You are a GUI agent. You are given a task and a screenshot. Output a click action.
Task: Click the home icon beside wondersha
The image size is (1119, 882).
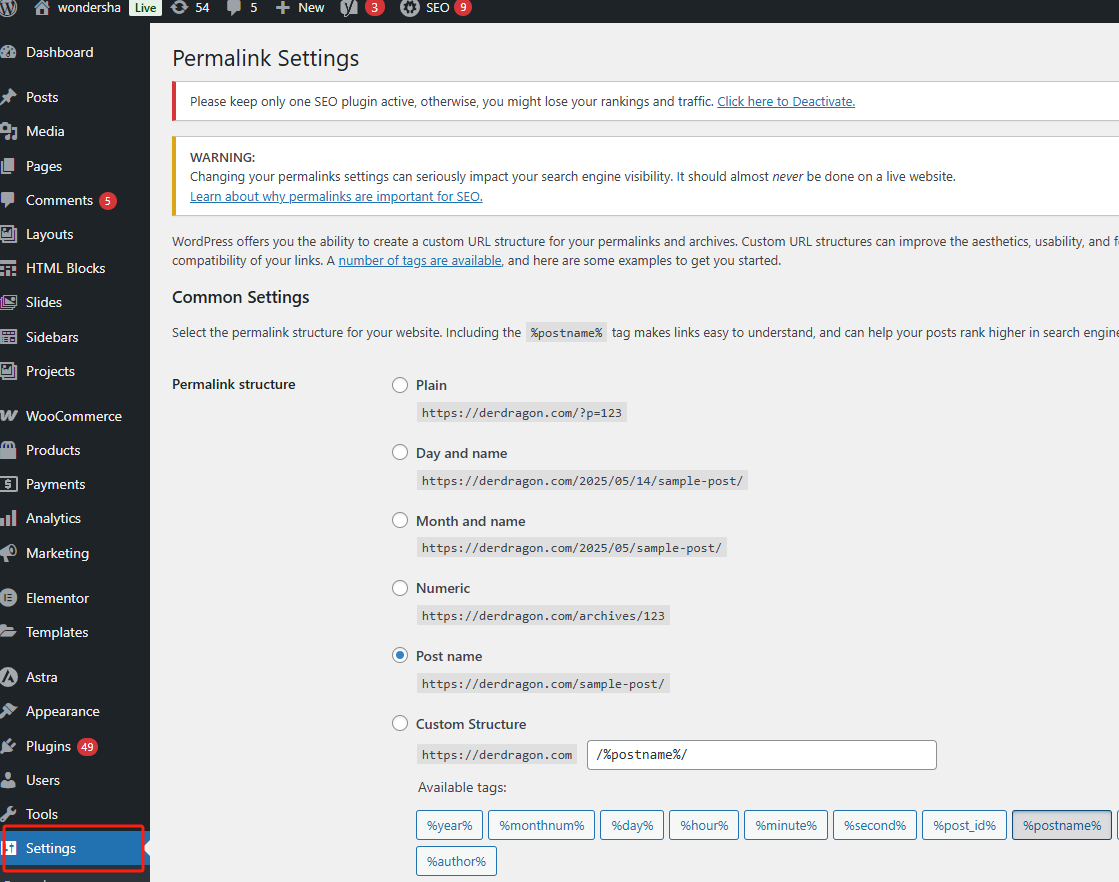(41, 8)
